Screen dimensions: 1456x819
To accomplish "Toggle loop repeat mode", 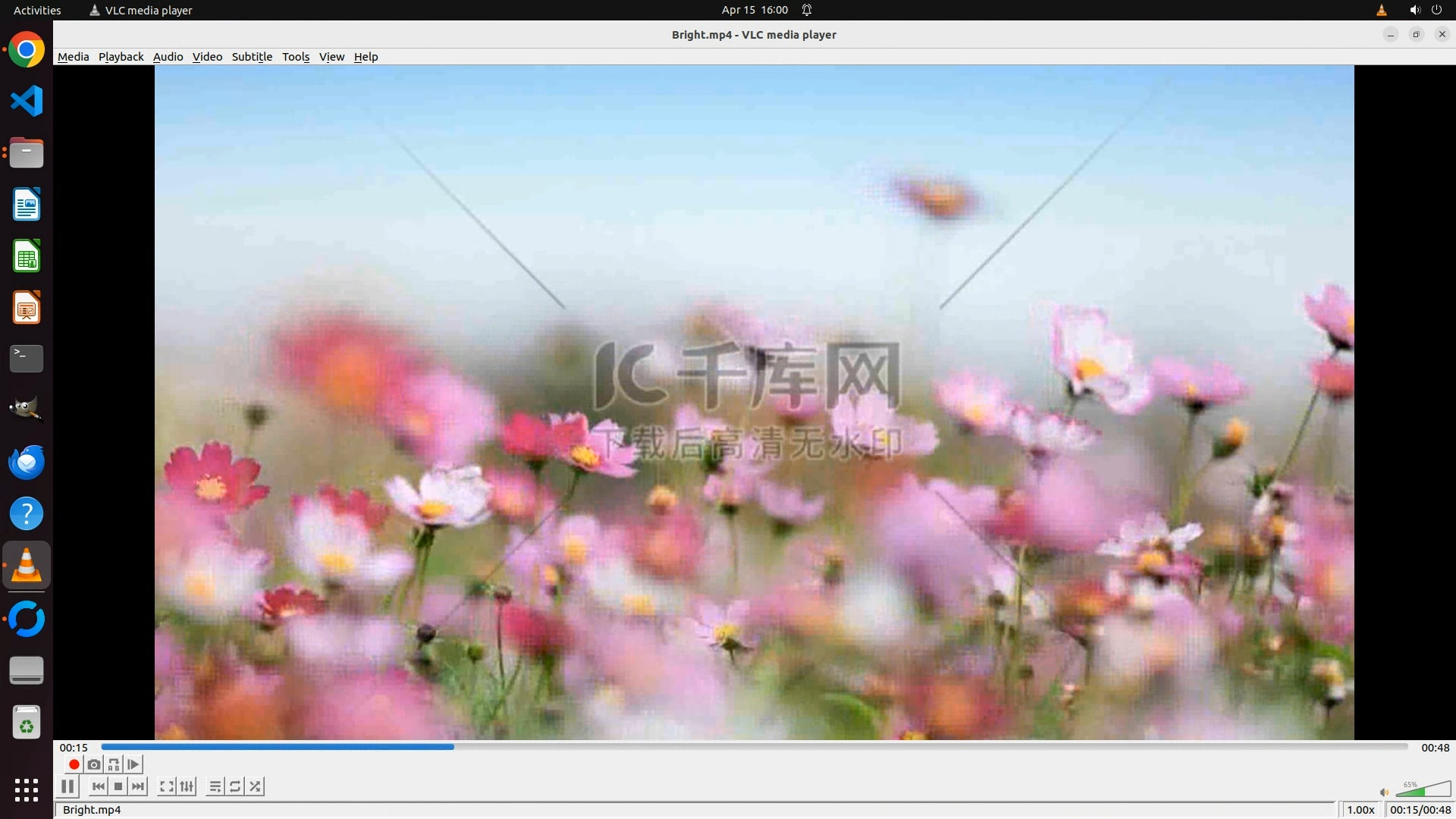I will [235, 786].
